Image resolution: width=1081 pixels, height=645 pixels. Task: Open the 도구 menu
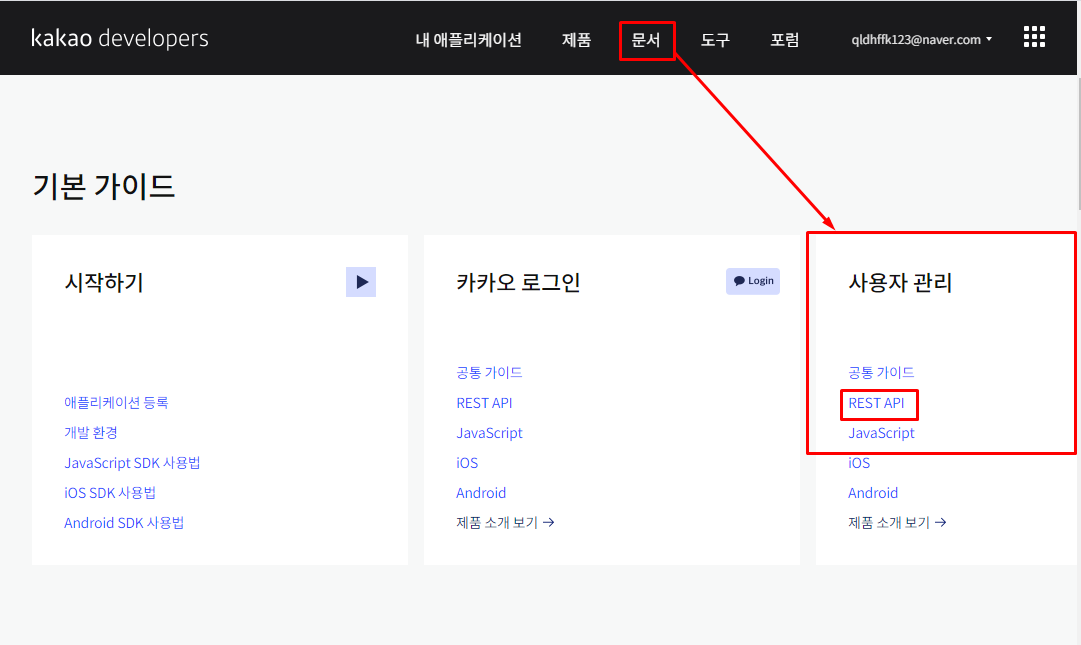[715, 40]
